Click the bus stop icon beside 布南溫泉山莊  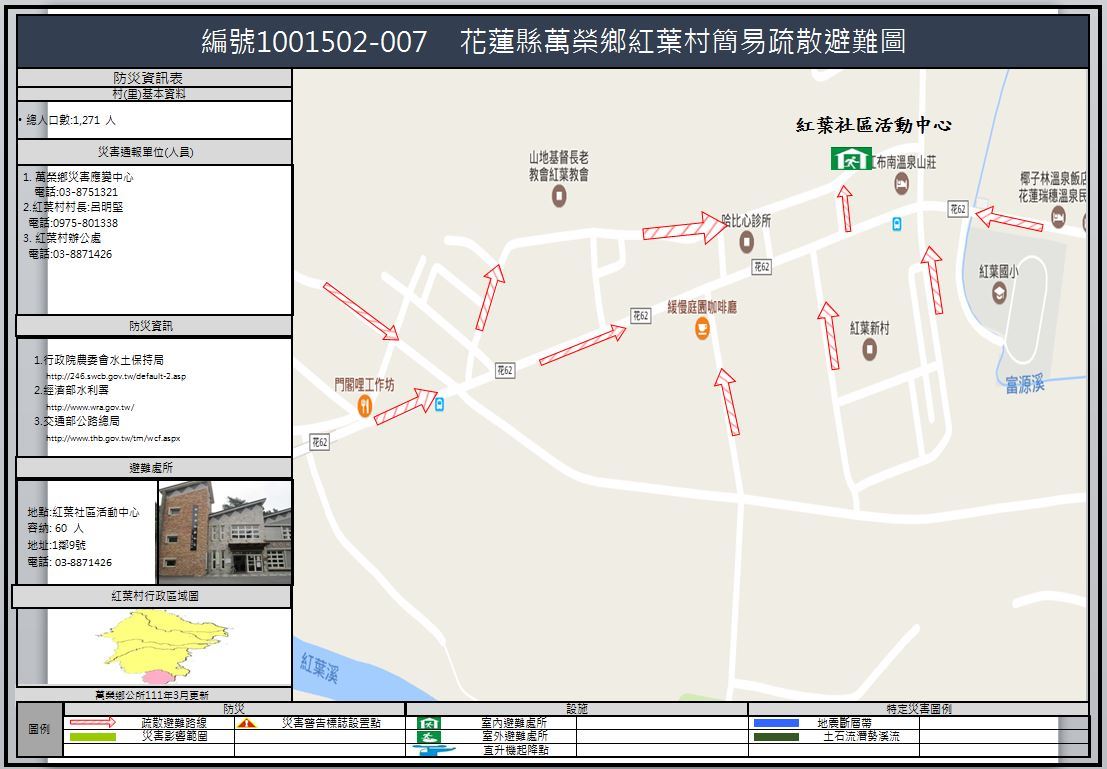coord(896,224)
